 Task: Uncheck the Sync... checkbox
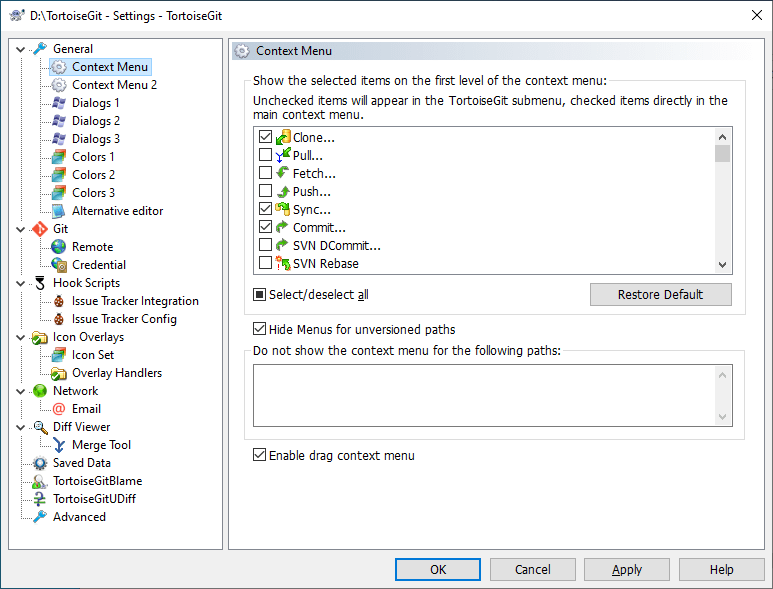click(265, 208)
